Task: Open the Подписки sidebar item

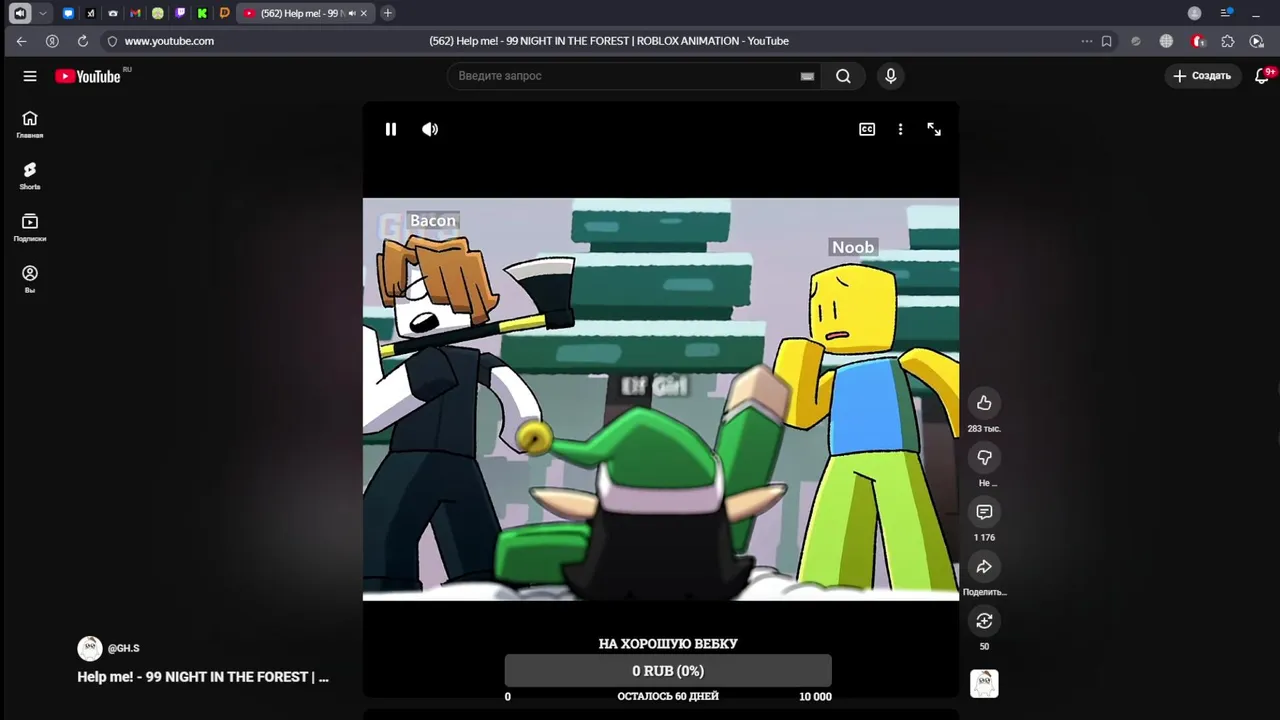Action: click(30, 228)
